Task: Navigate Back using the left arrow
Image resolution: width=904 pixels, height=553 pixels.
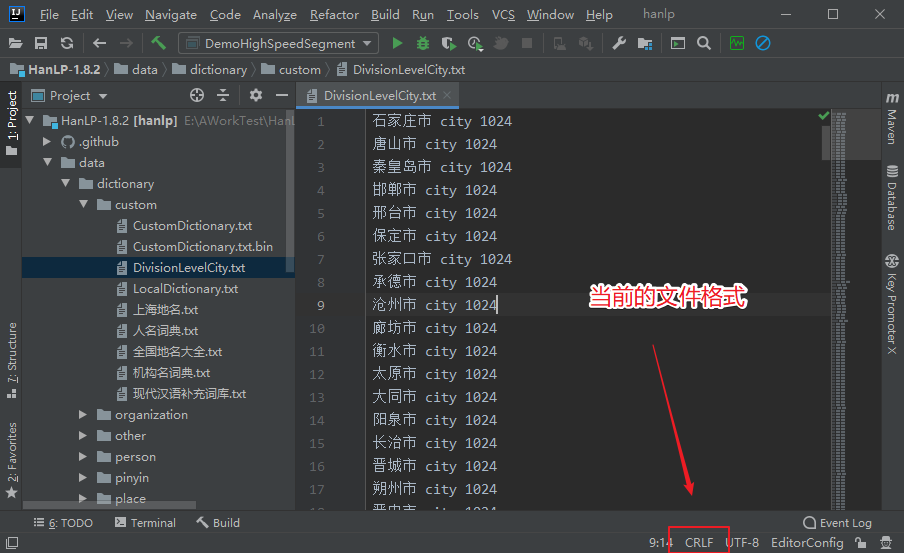Action: (x=100, y=43)
